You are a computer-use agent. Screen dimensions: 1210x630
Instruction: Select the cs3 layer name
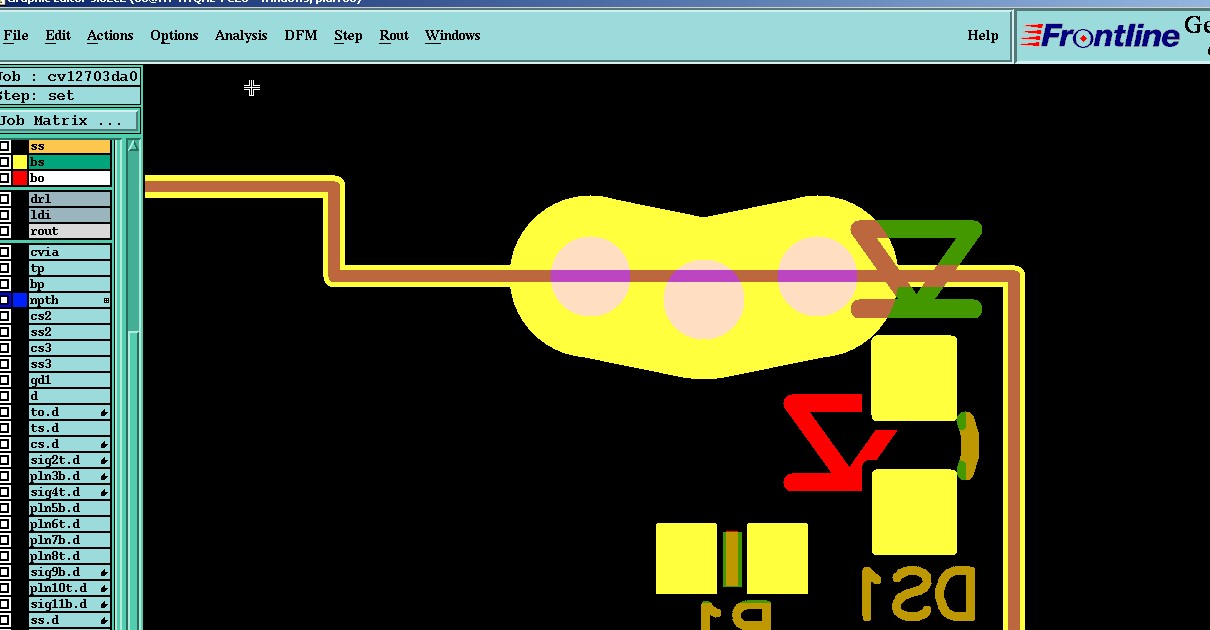[69, 348]
